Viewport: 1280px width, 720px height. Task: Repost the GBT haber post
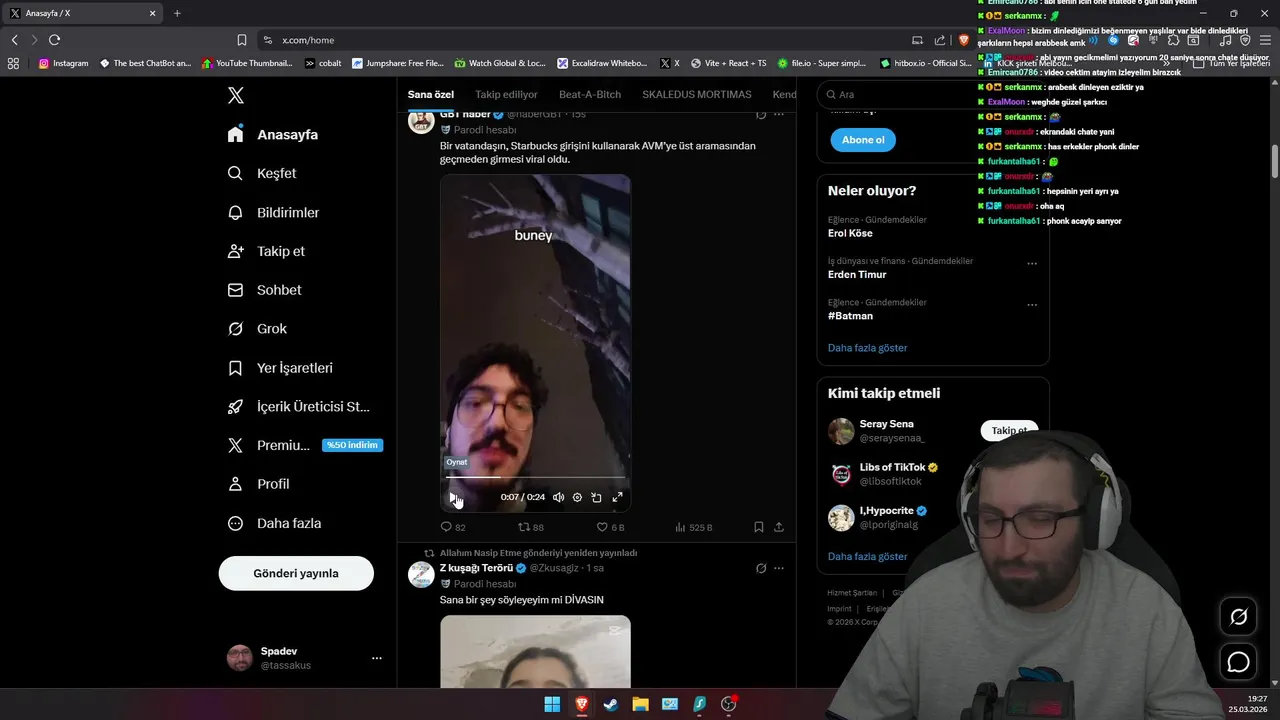tap(531, 527)
